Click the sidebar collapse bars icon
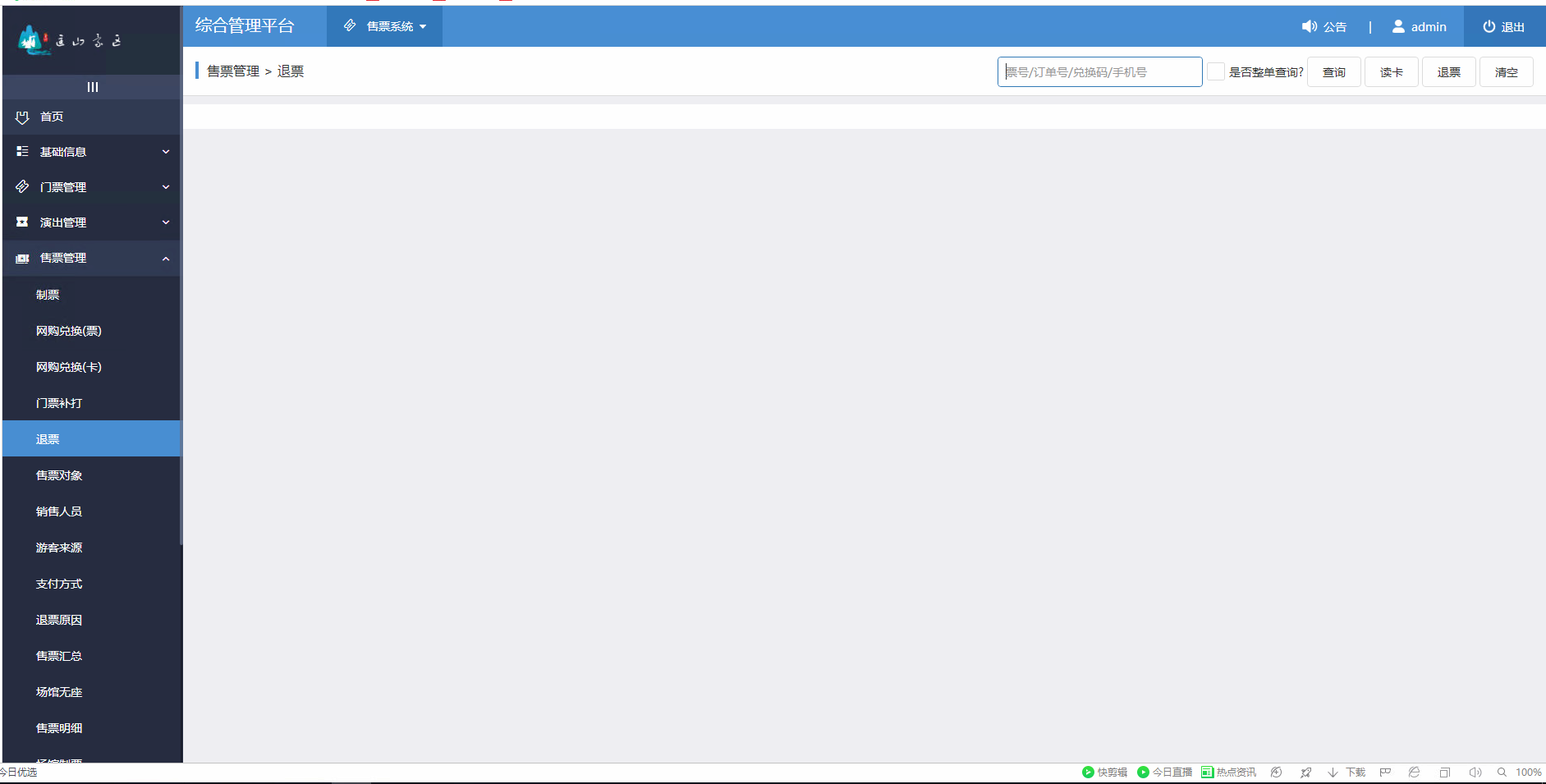The width and height of the screenshot is (1546, 784). pyautogui.click(x=93, y=87)
